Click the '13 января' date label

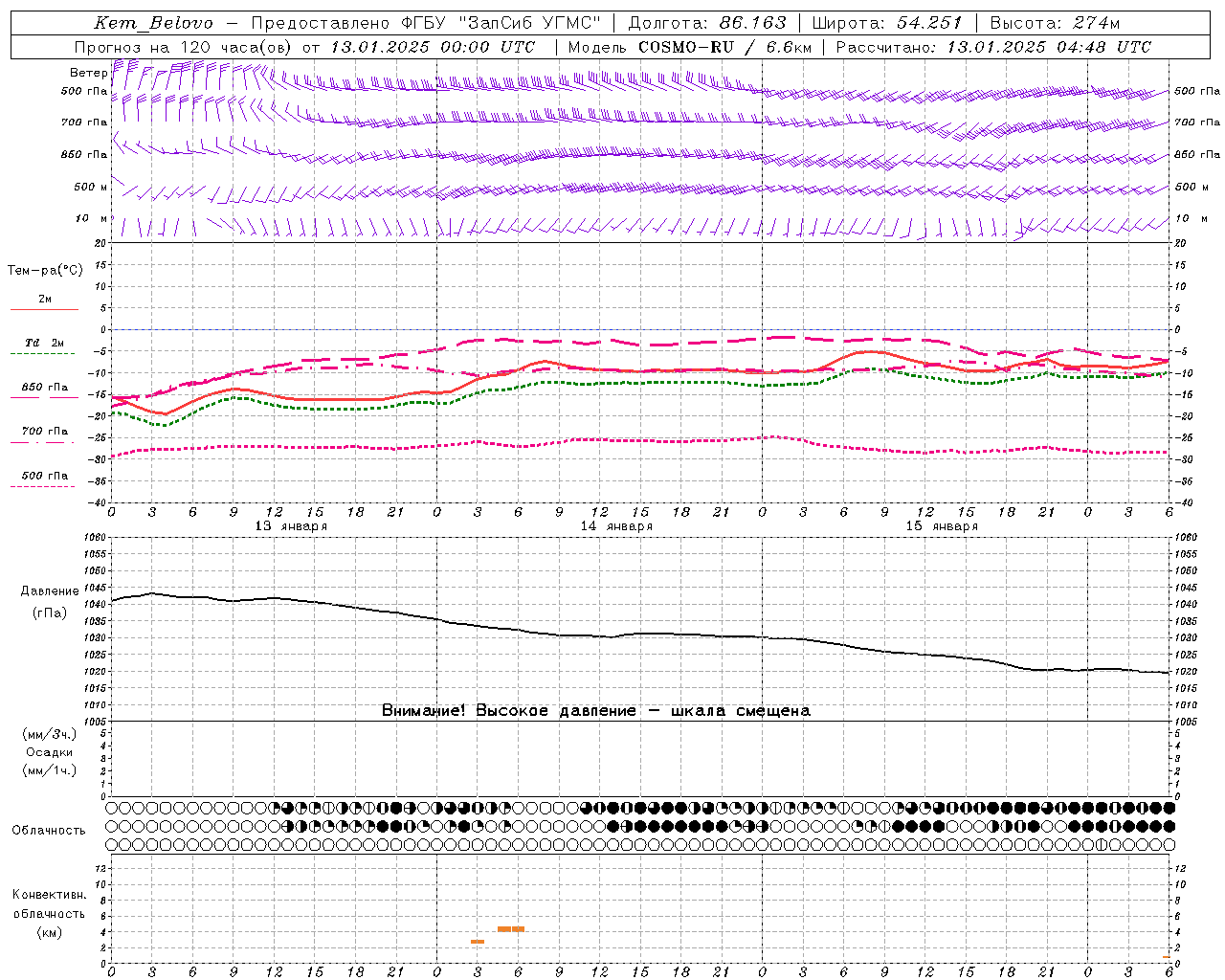pos(291,526)
